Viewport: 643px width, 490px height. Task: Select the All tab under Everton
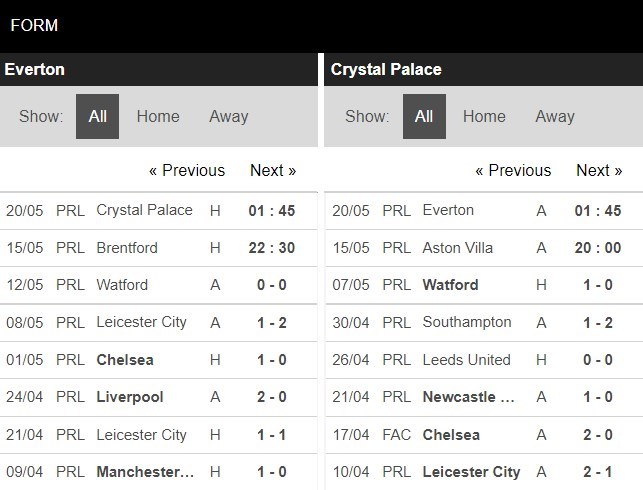pos(97,116)
